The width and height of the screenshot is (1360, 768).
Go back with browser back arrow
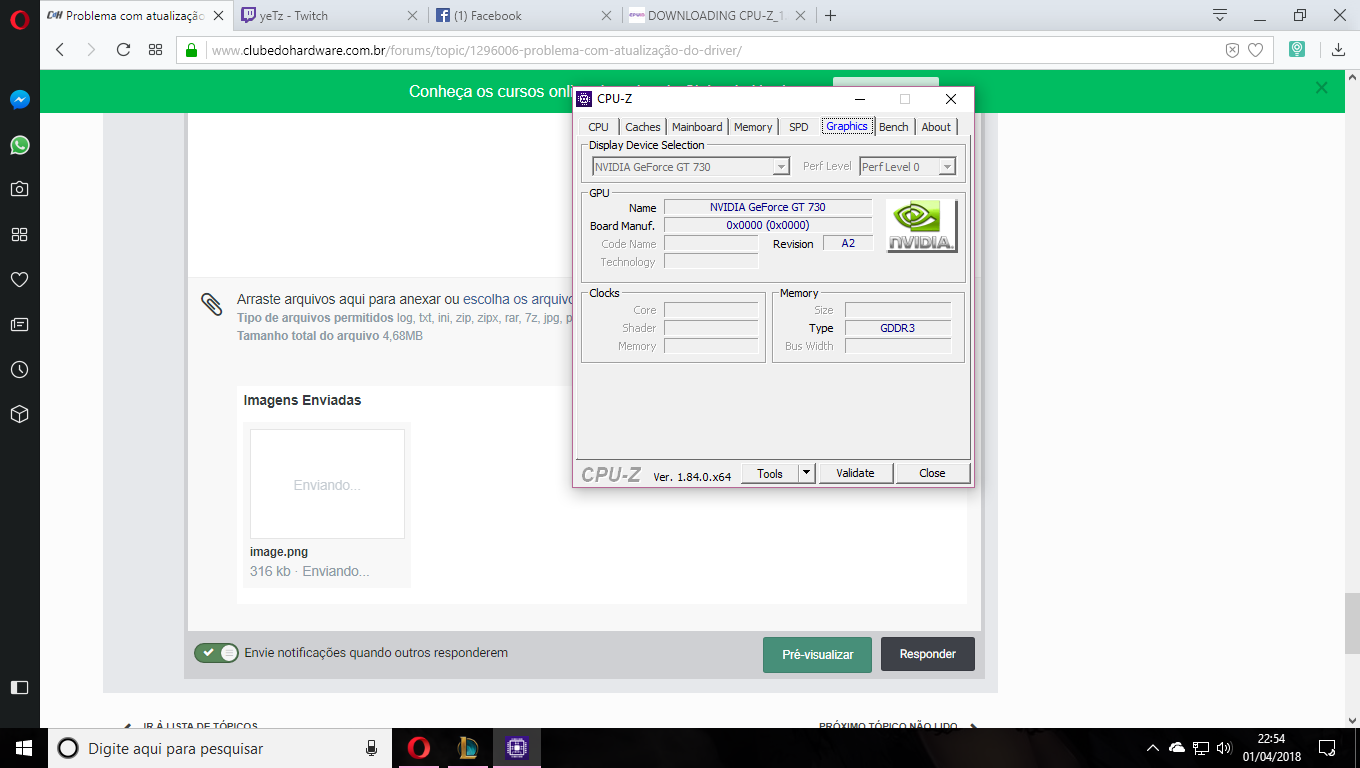click(60, 50)
